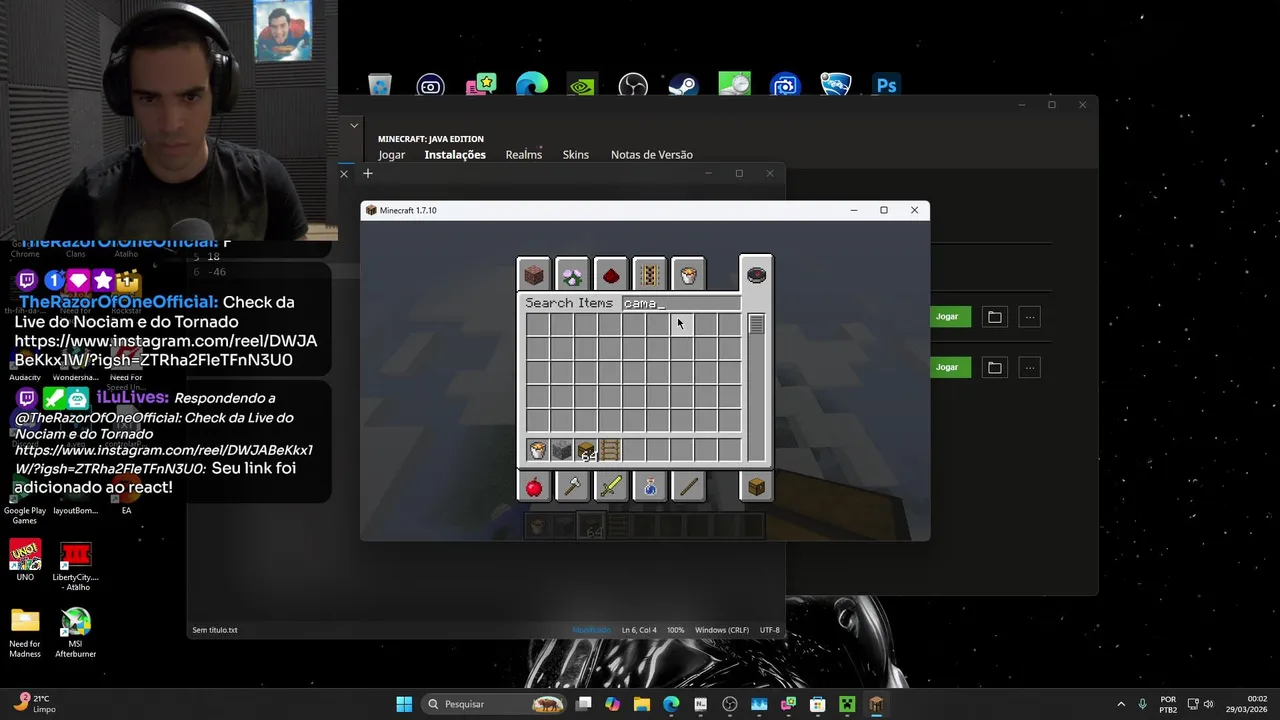Screen dimensions: 1280x720
Task: Open the UNO game desktop icon
Action: [25, 561]
